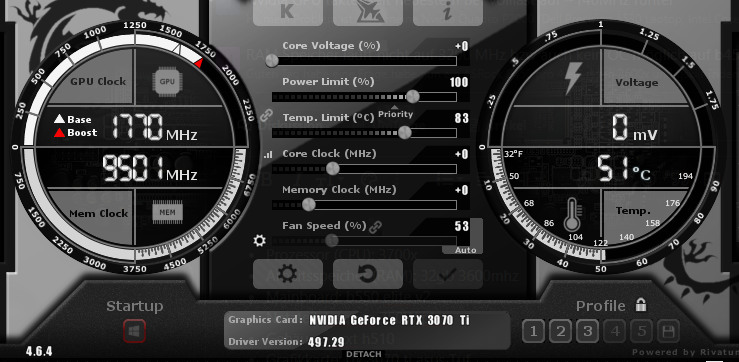Click the DETACH label at the bottom
This screenshot has width=739, height=362.
pyautogui.click(x=364, y=354)
